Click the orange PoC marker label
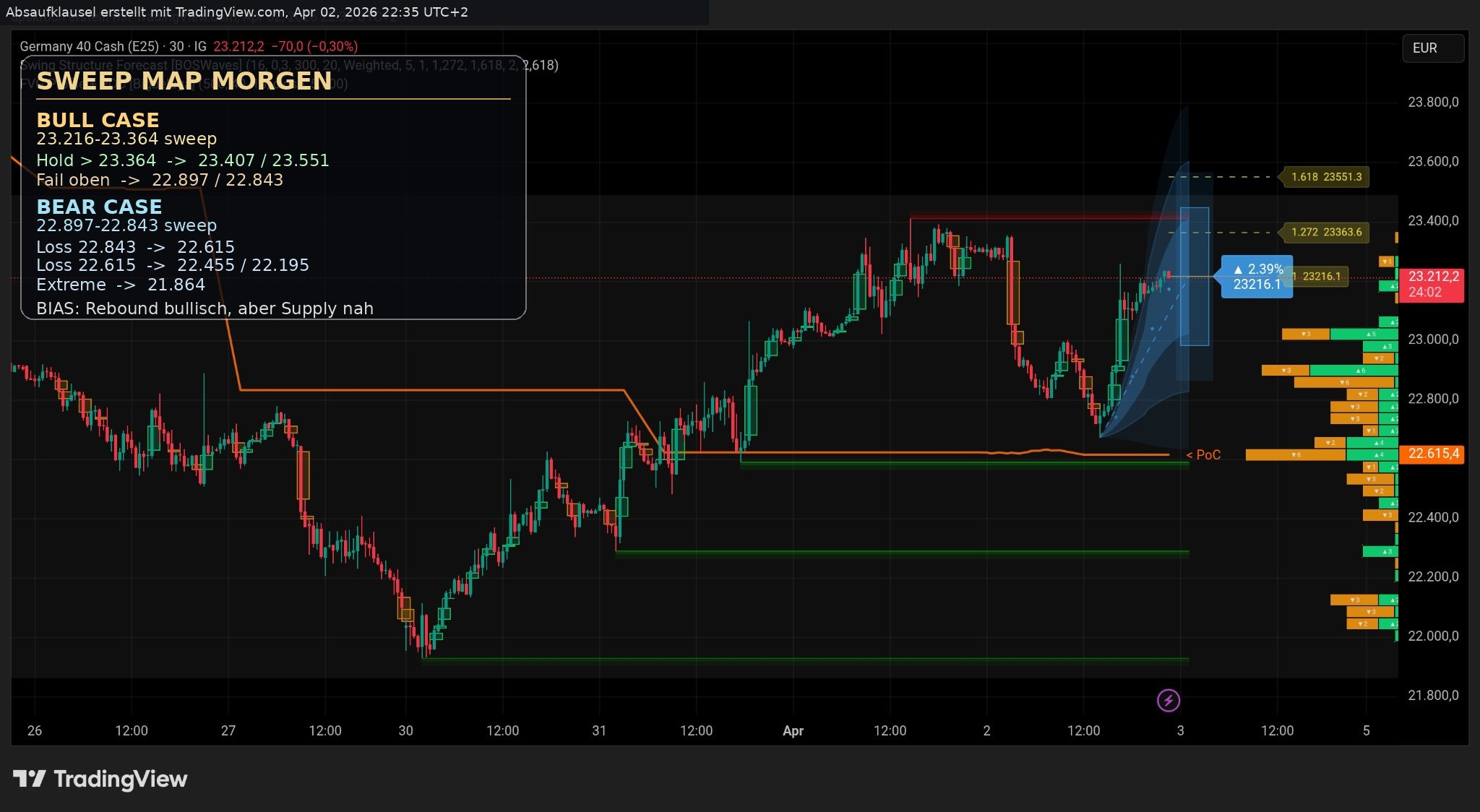 click(x=1204, y=454)
